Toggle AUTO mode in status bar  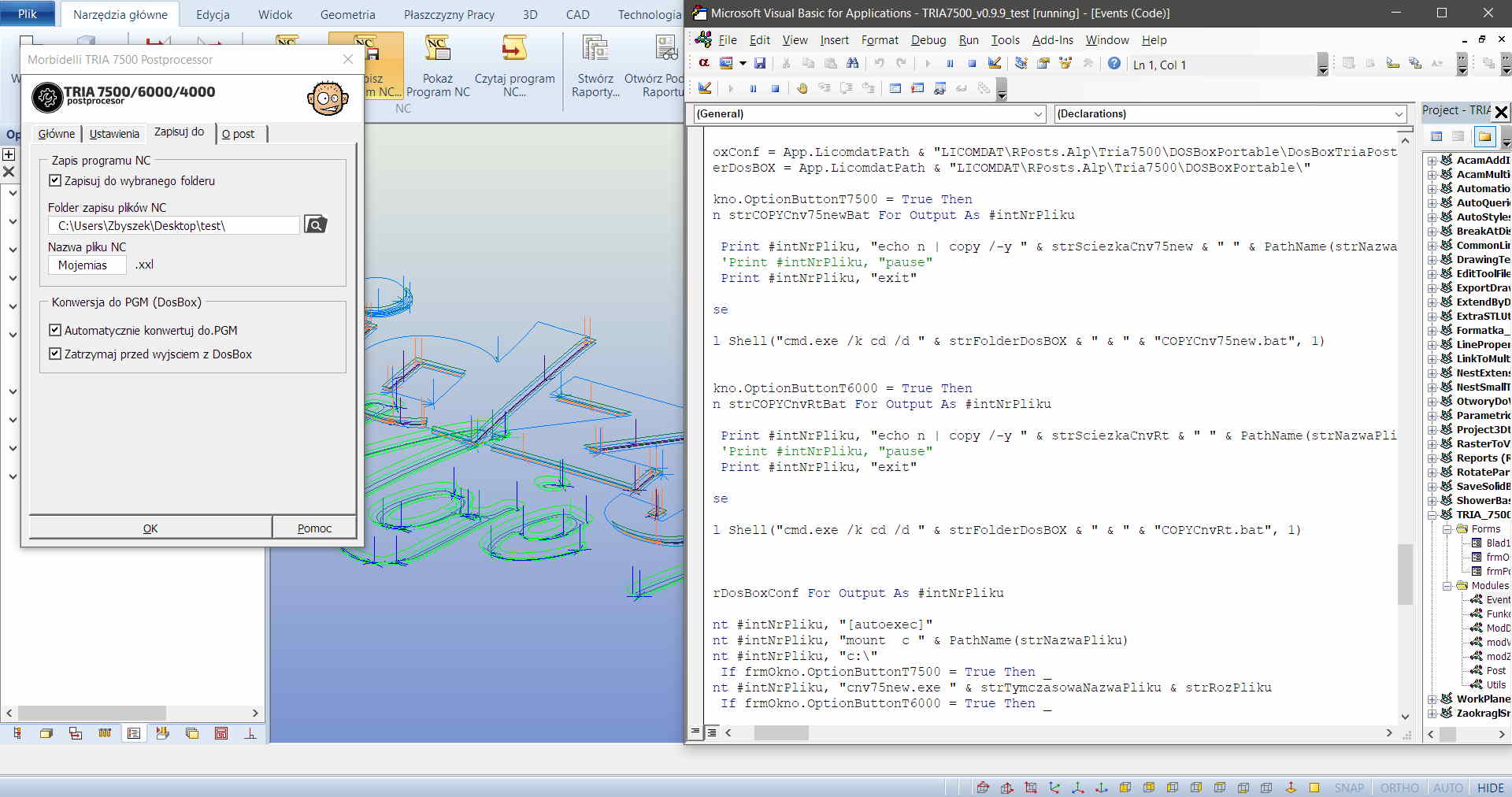pos(1447,788)
